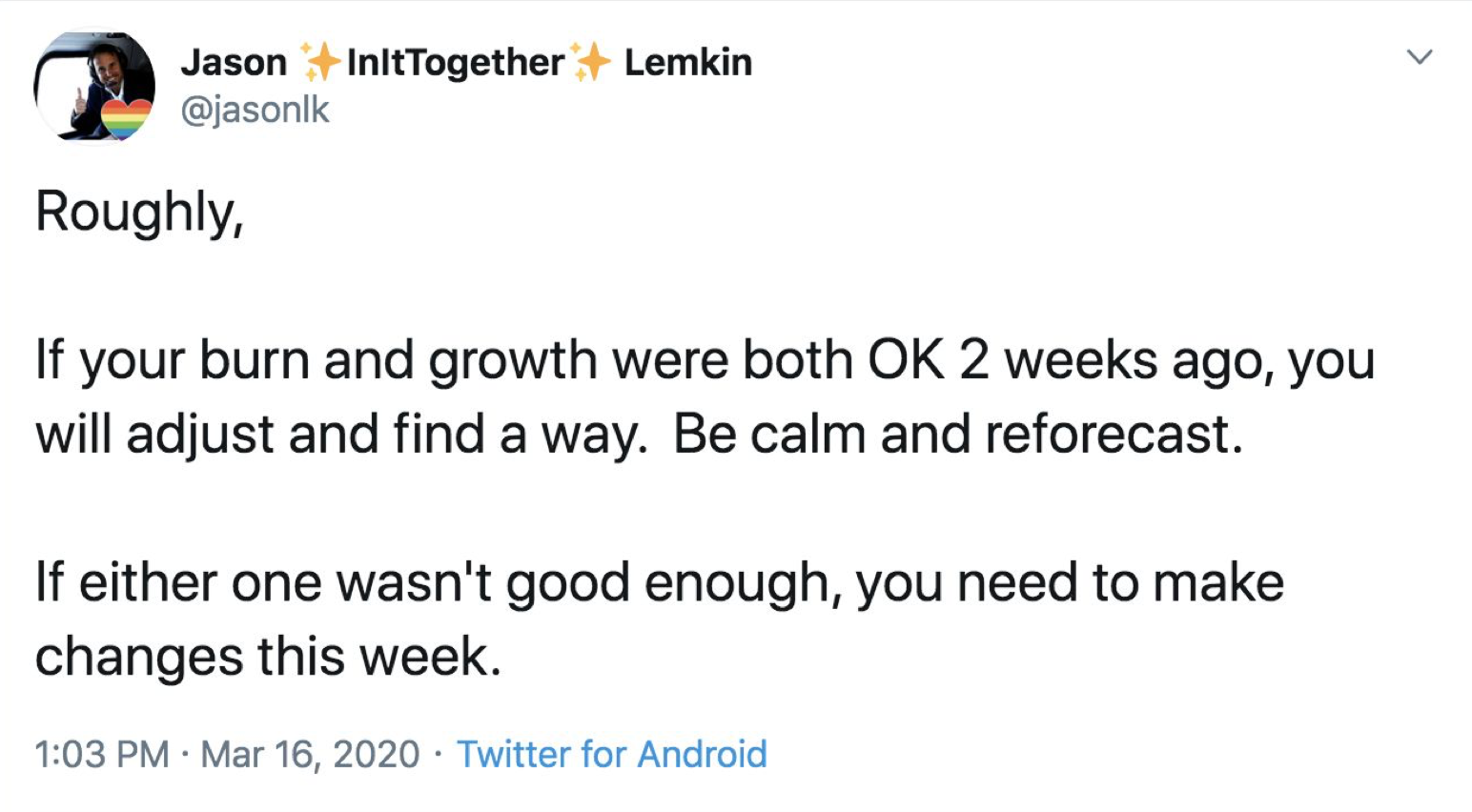Viewport: 1472px width, 812px height.
Task: Click the "If your burn and growth" line
Action: click(315, 361)
